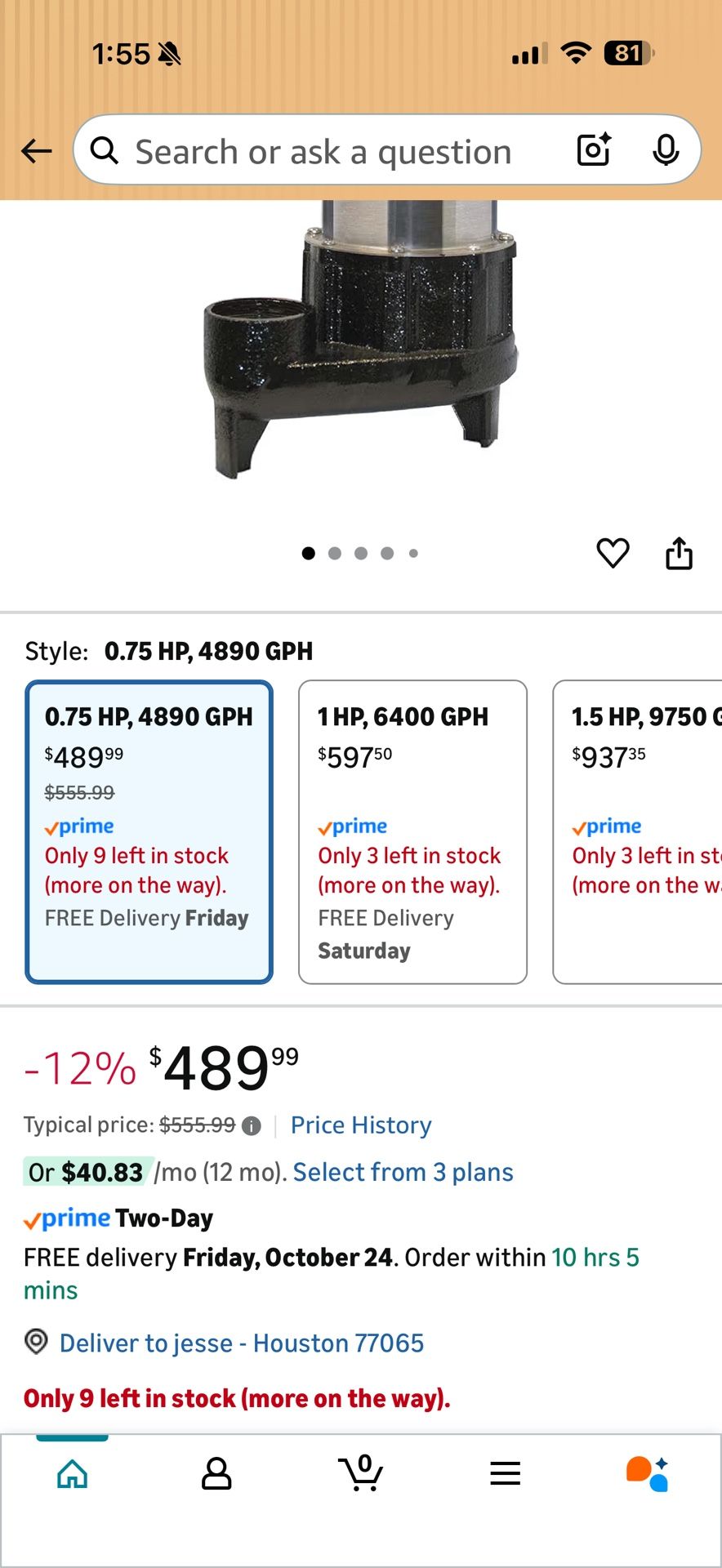The height and width of the screenshot is (1568, 722).
Task: Open the Price History link
Action: pos(361,1125)
